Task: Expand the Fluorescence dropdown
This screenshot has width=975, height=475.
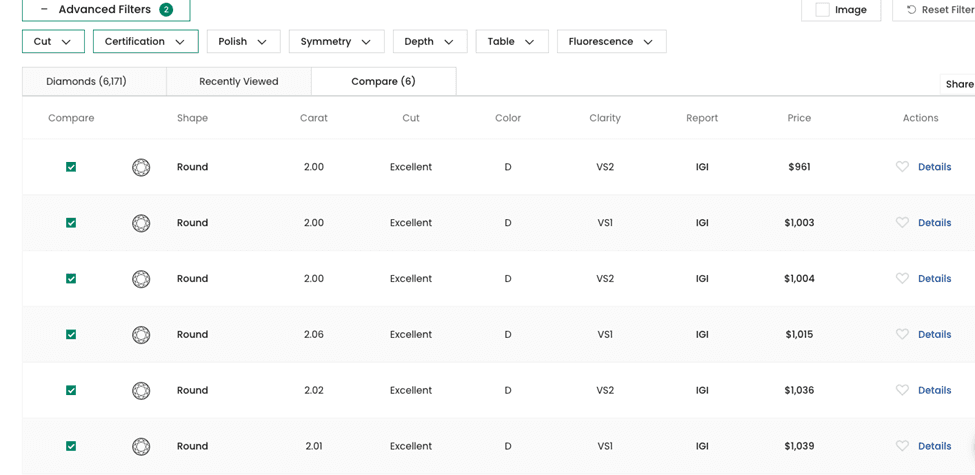Action: [x=611, y=42]
